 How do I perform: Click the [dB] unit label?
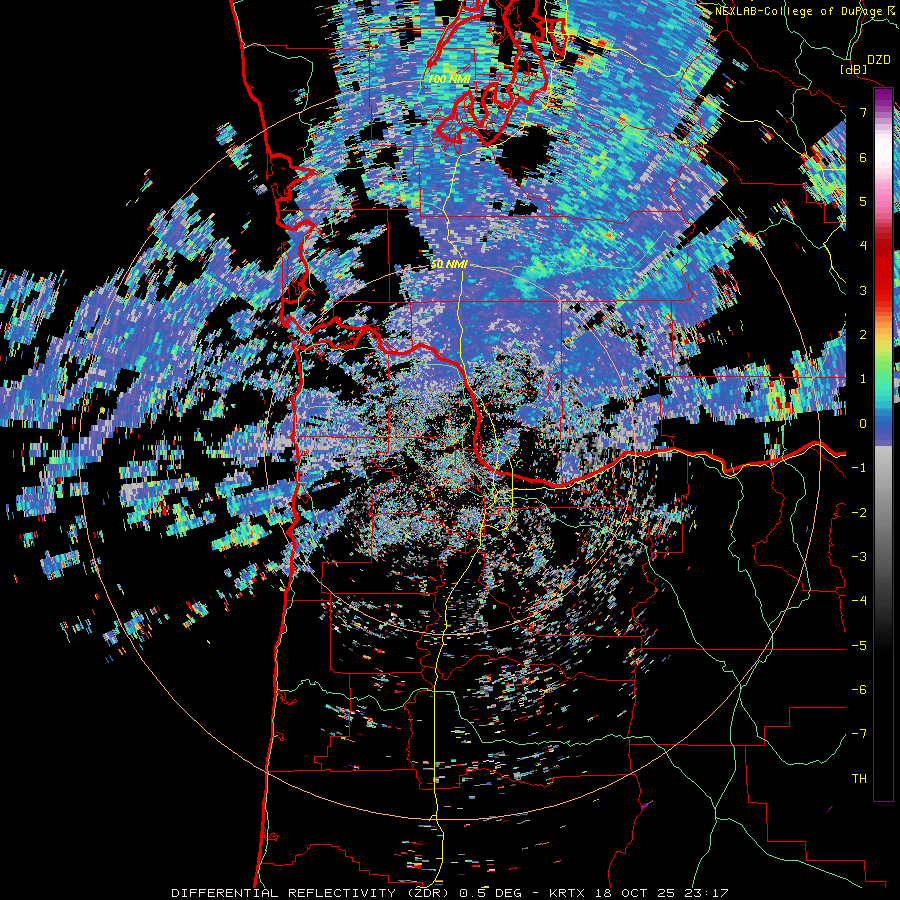(x=854, y=69)
